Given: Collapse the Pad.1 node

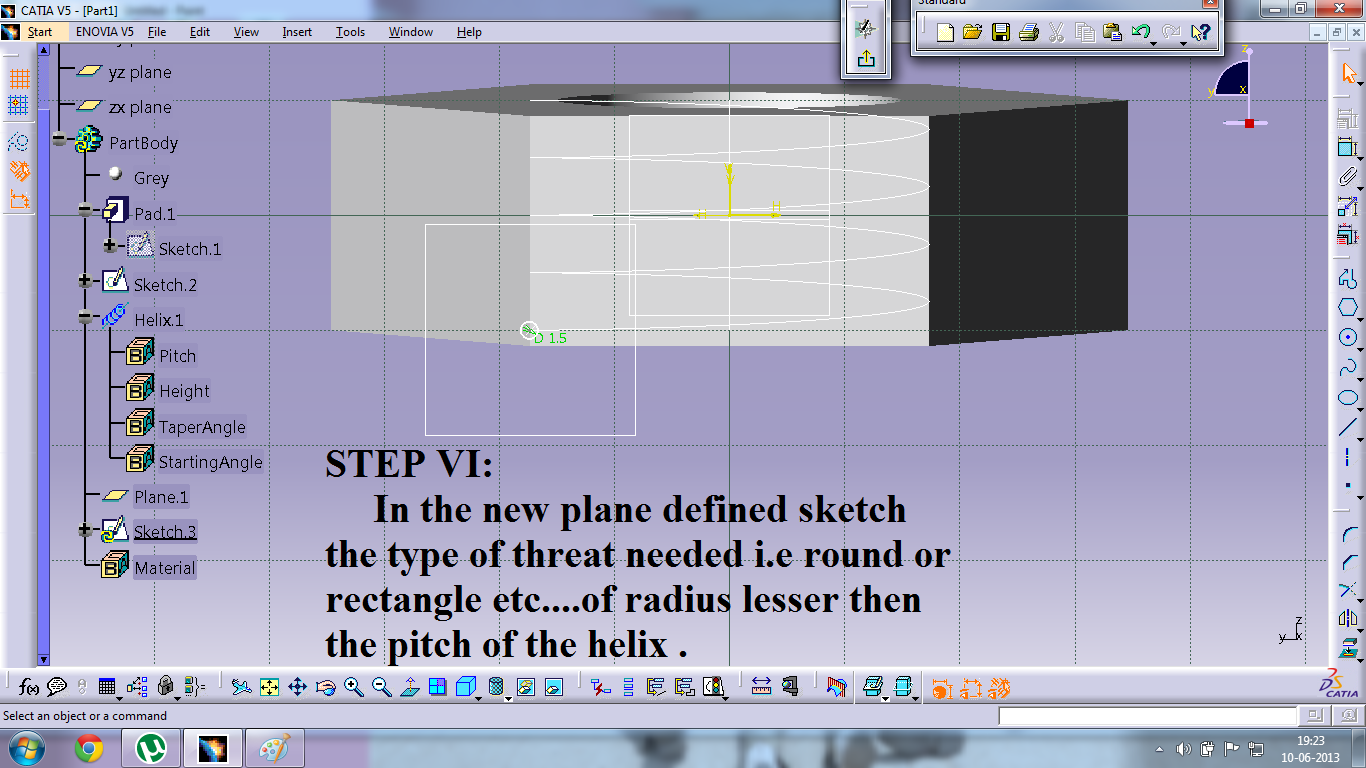Looking at the screenshot, I should tap(85, 210).
